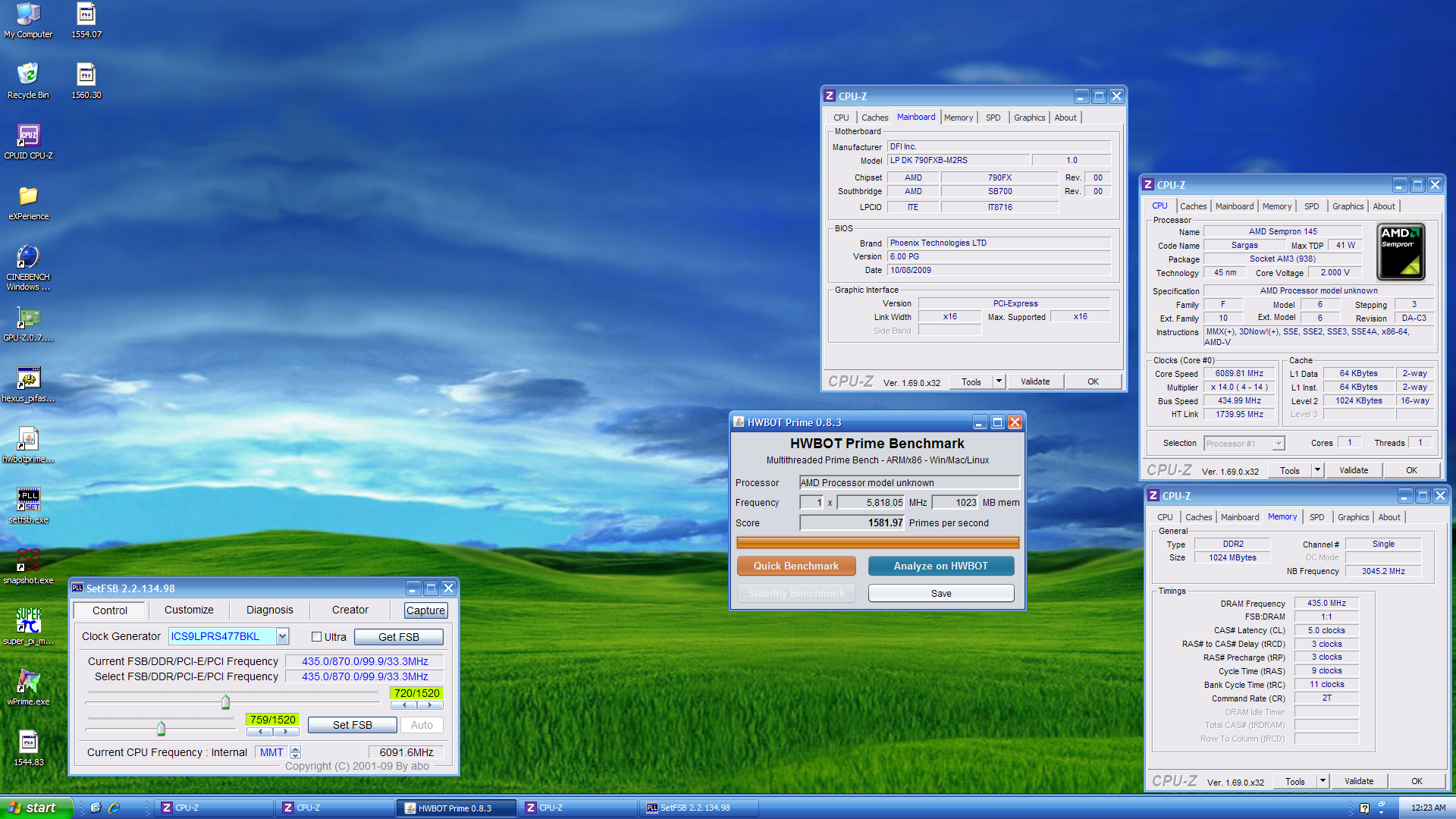Select the wPrime.exe desktop icon
Viewport: 1456px width, 819px height.
(x=28, y=688)
